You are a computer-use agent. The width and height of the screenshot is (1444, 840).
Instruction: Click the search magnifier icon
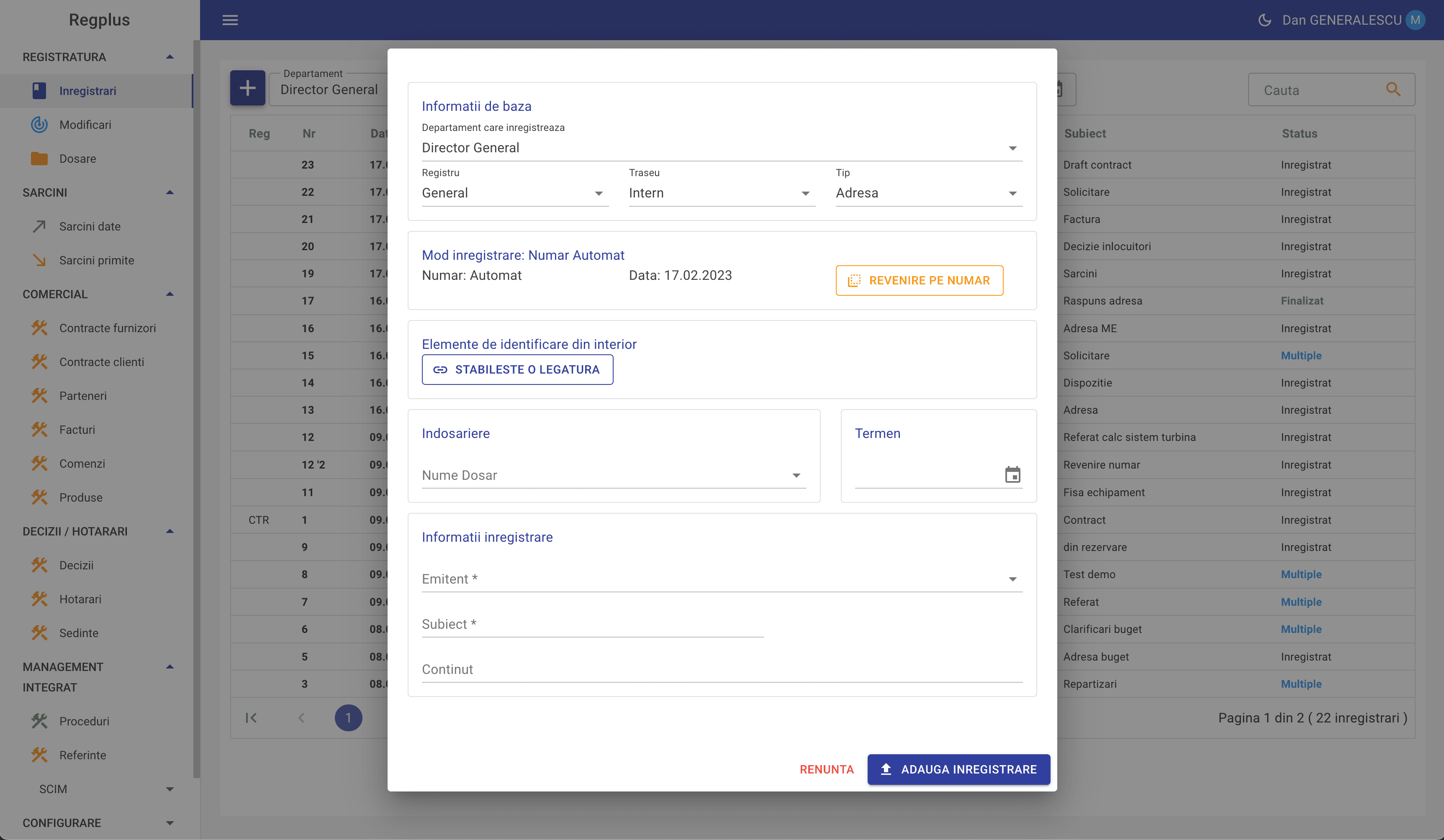[1393, 90]
